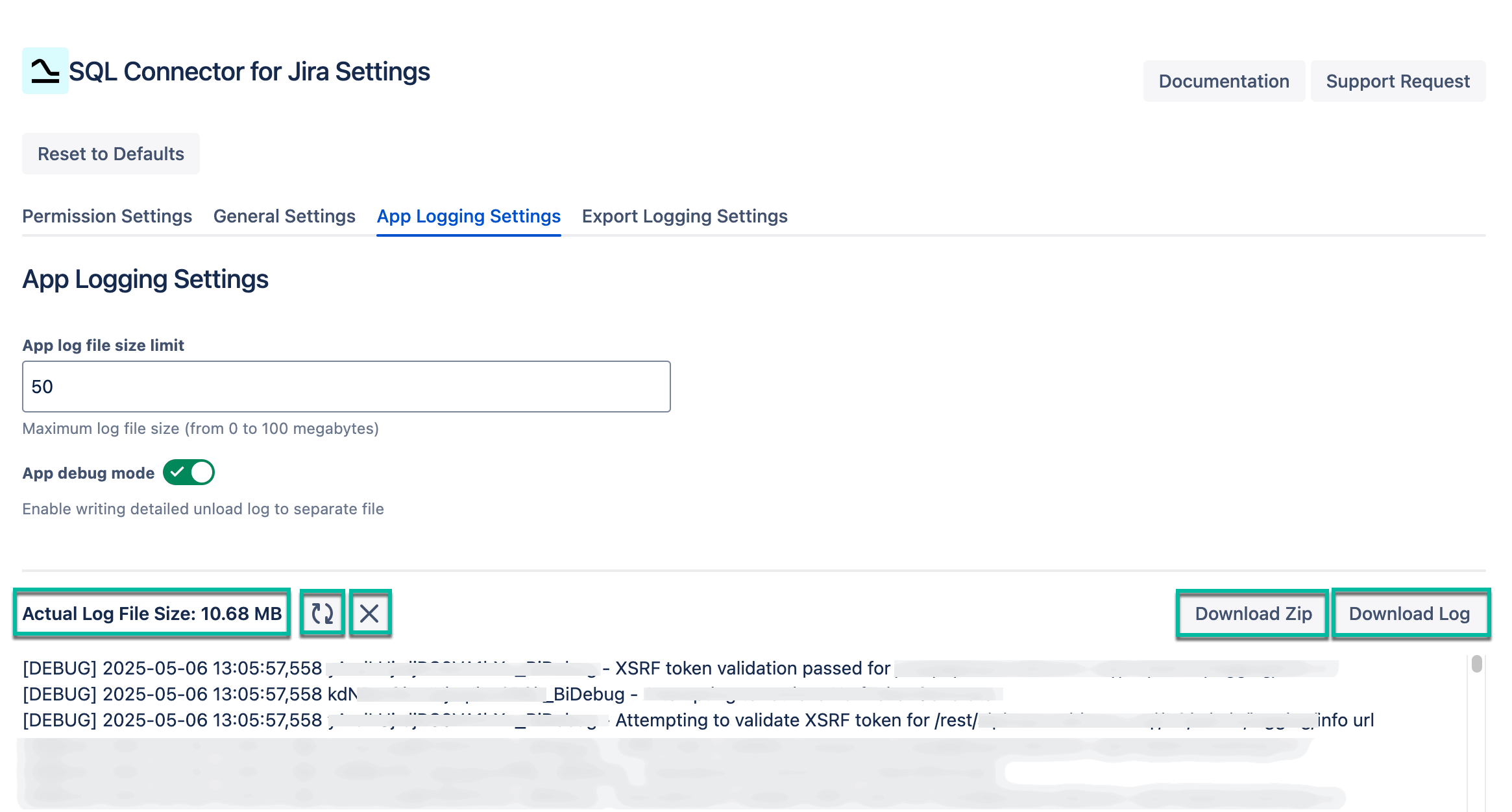
Task: Select the value 50 in the size field
Action: tap(42, 386)
